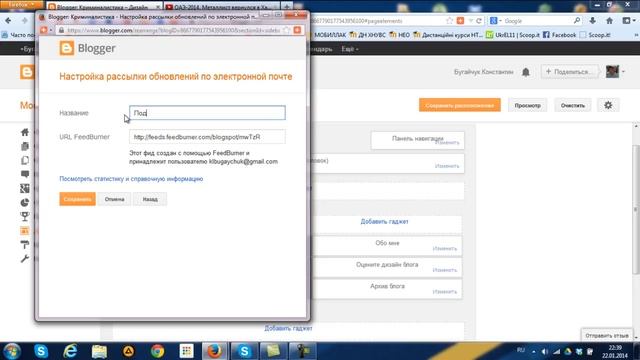640x360 pixels.
Task: Open the Firefox downloads arrow icon
Action: point(593,20)
